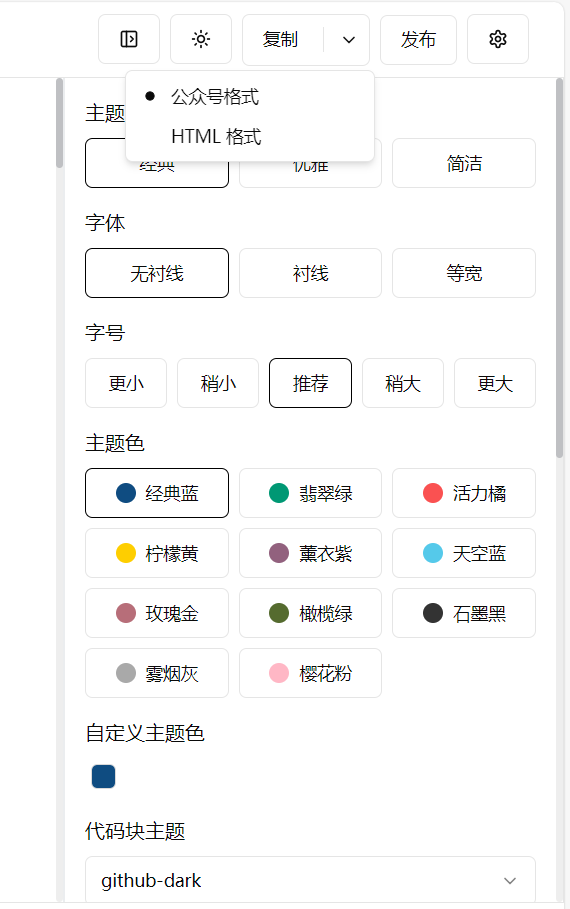Pick the 翡翠绿 green color dot
The height and width of the screenshot is (909, 570).
click(x=279, y=493)
